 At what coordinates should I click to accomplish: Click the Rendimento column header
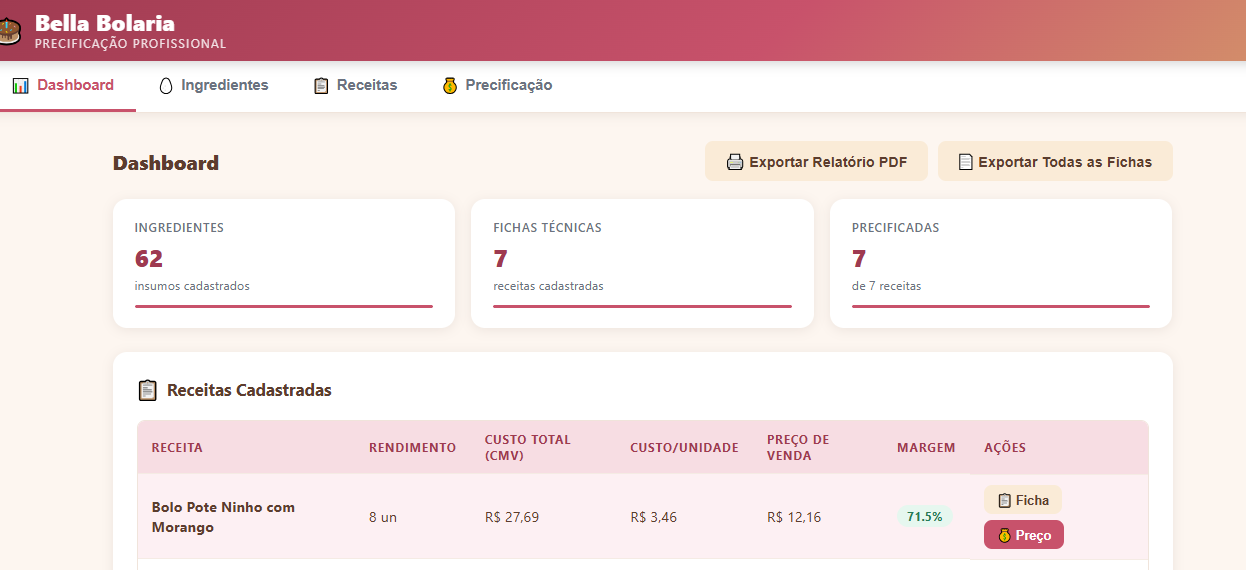[412, 448]
